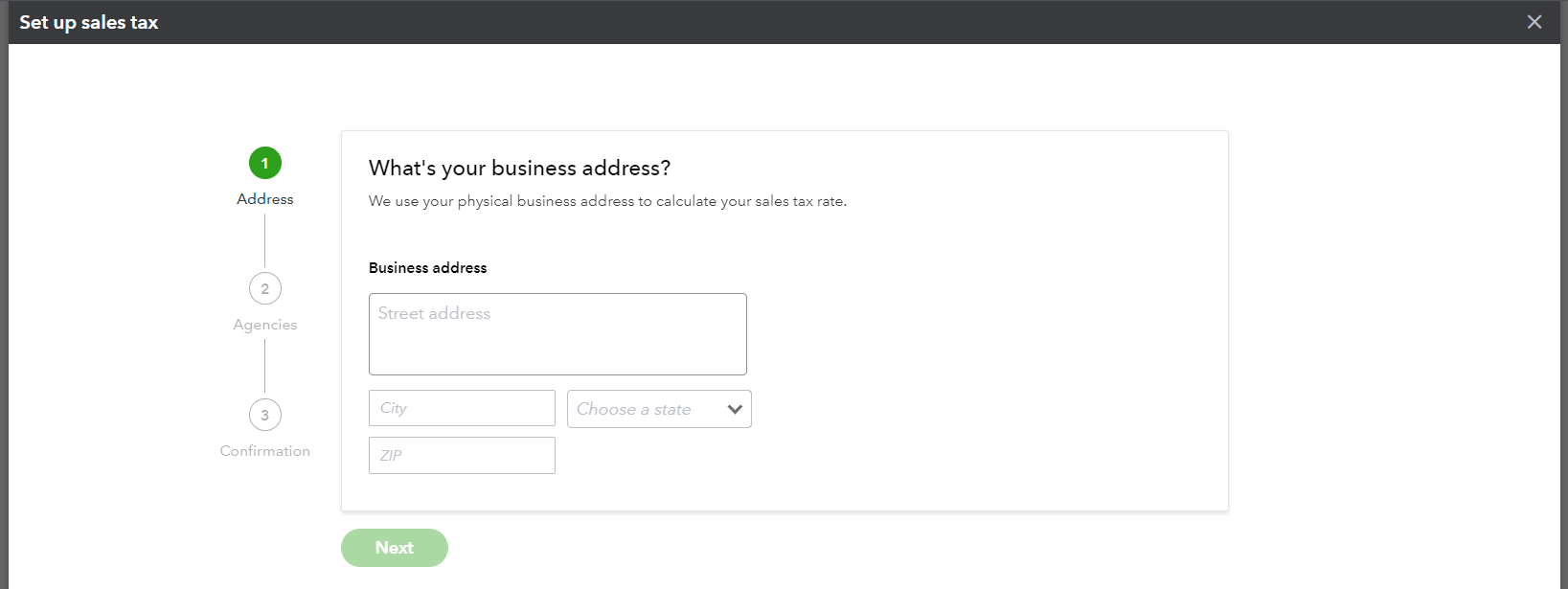Go to the Agencies step label
Screen dimensions: 1568x589
265,325
